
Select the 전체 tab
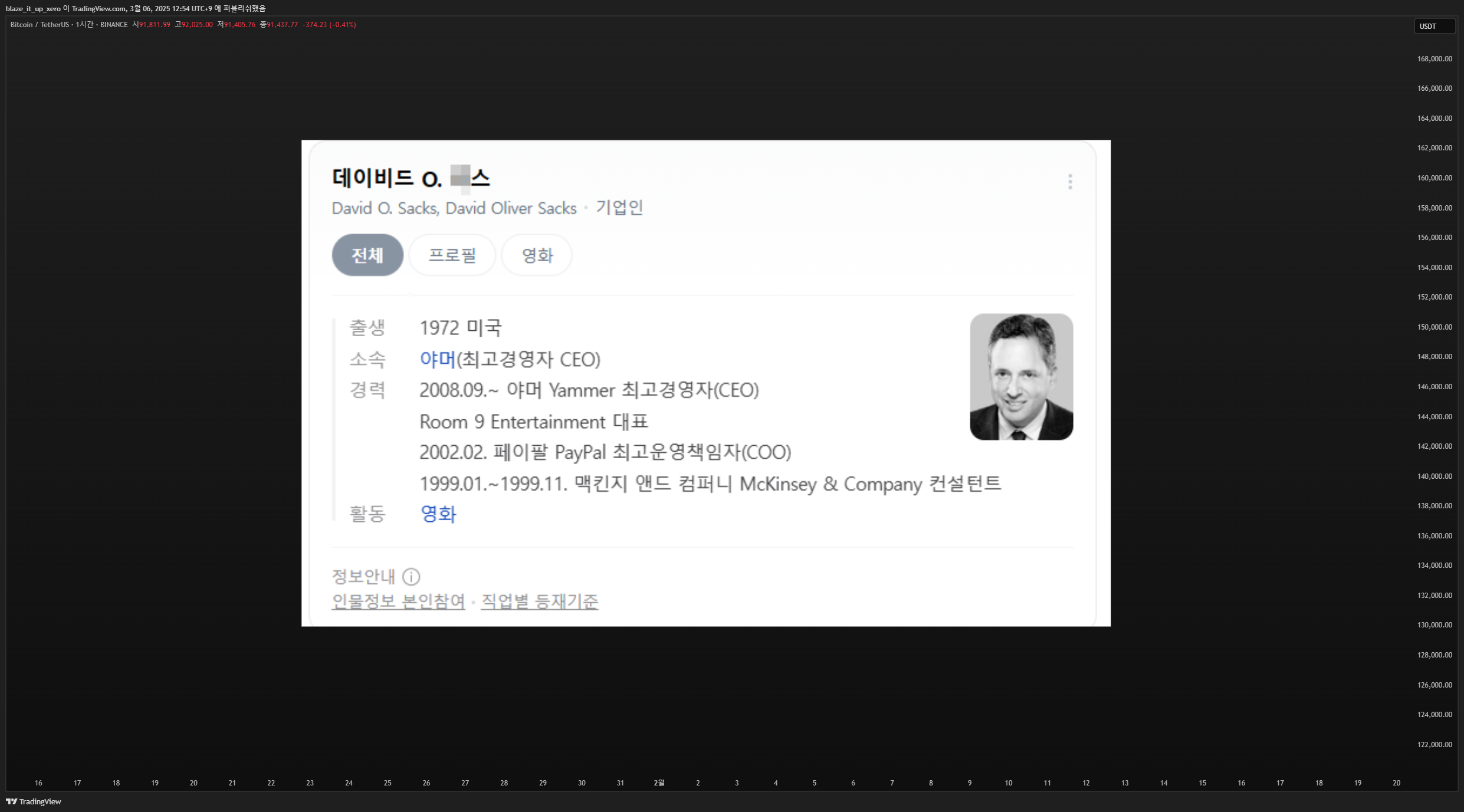[x=367, y=255]
